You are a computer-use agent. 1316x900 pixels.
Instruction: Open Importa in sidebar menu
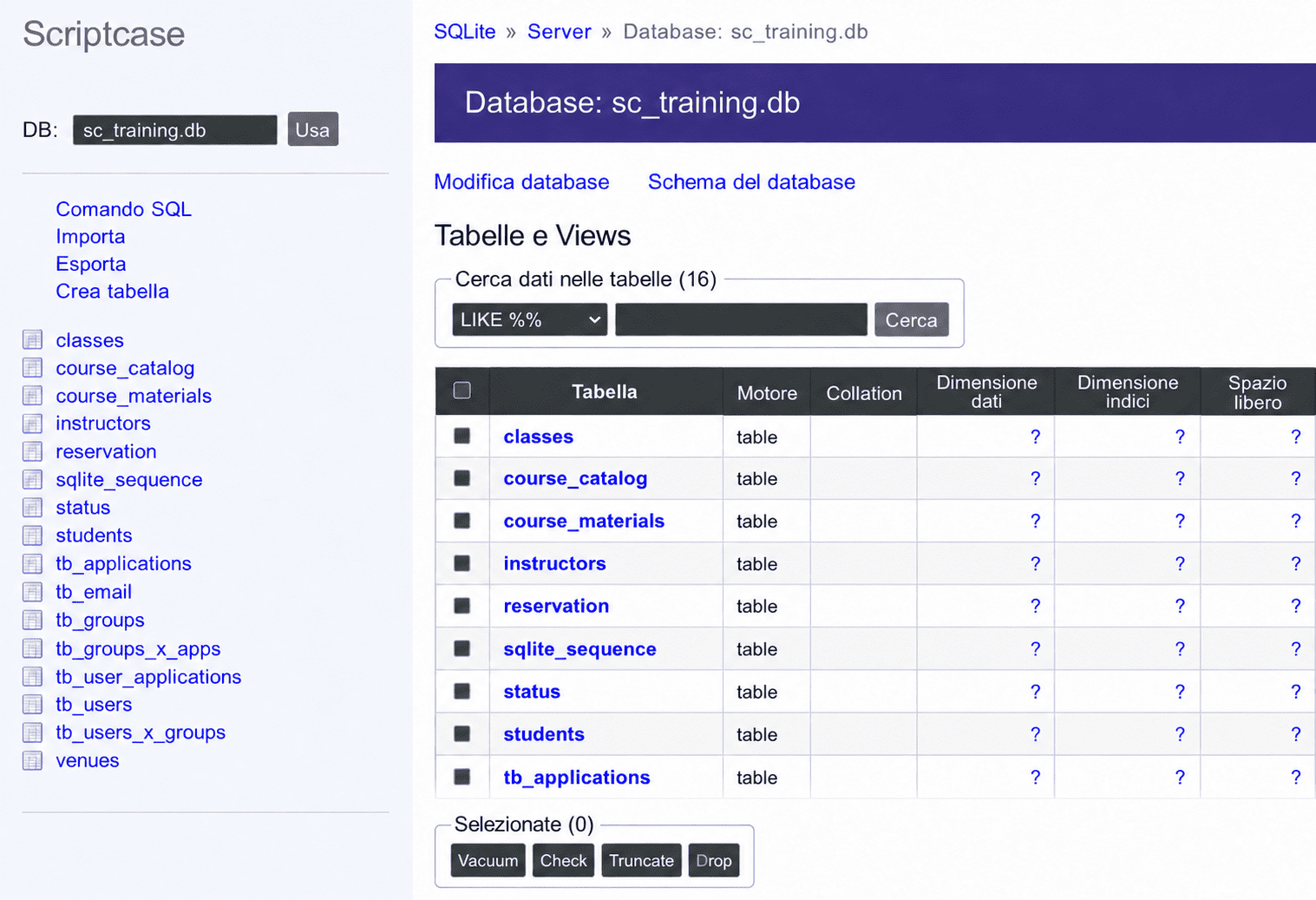coord(90,236)
